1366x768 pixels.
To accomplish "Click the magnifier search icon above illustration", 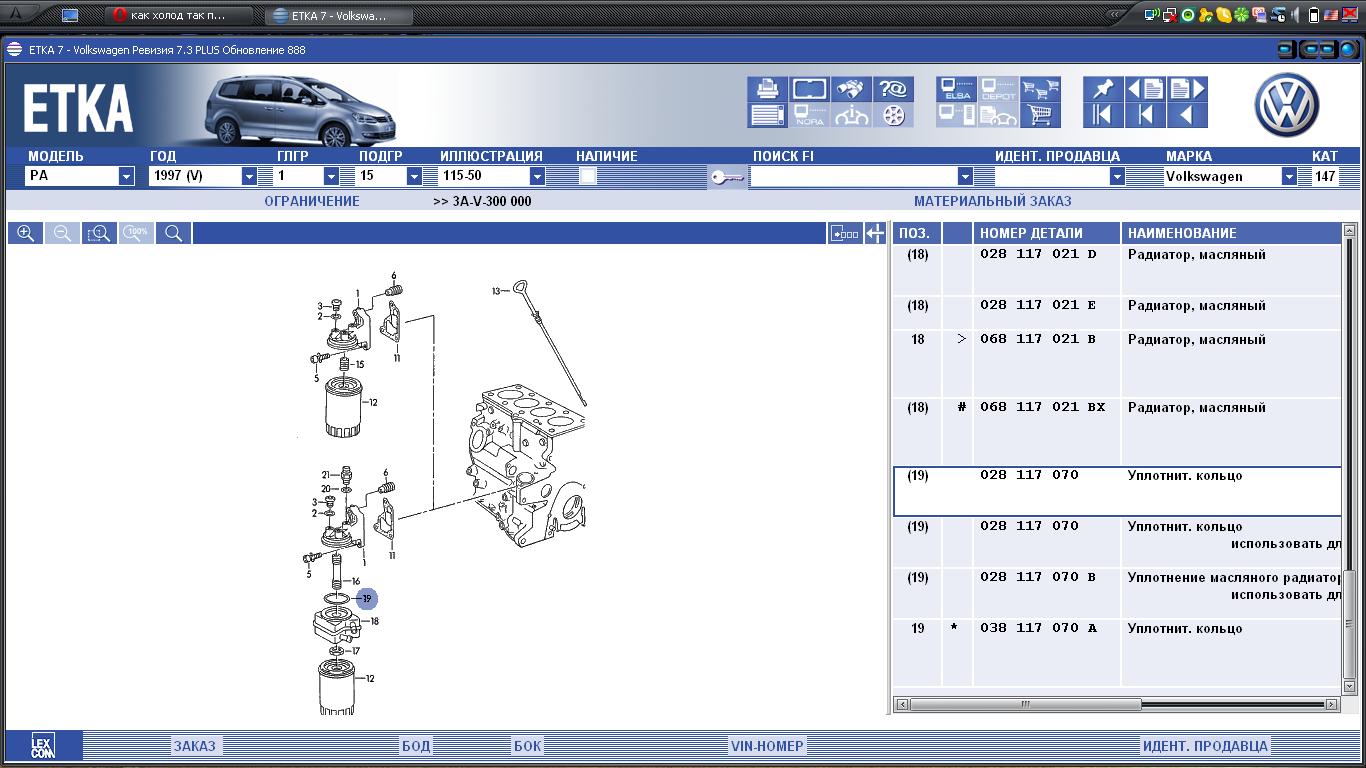I will tap(173, 233).
